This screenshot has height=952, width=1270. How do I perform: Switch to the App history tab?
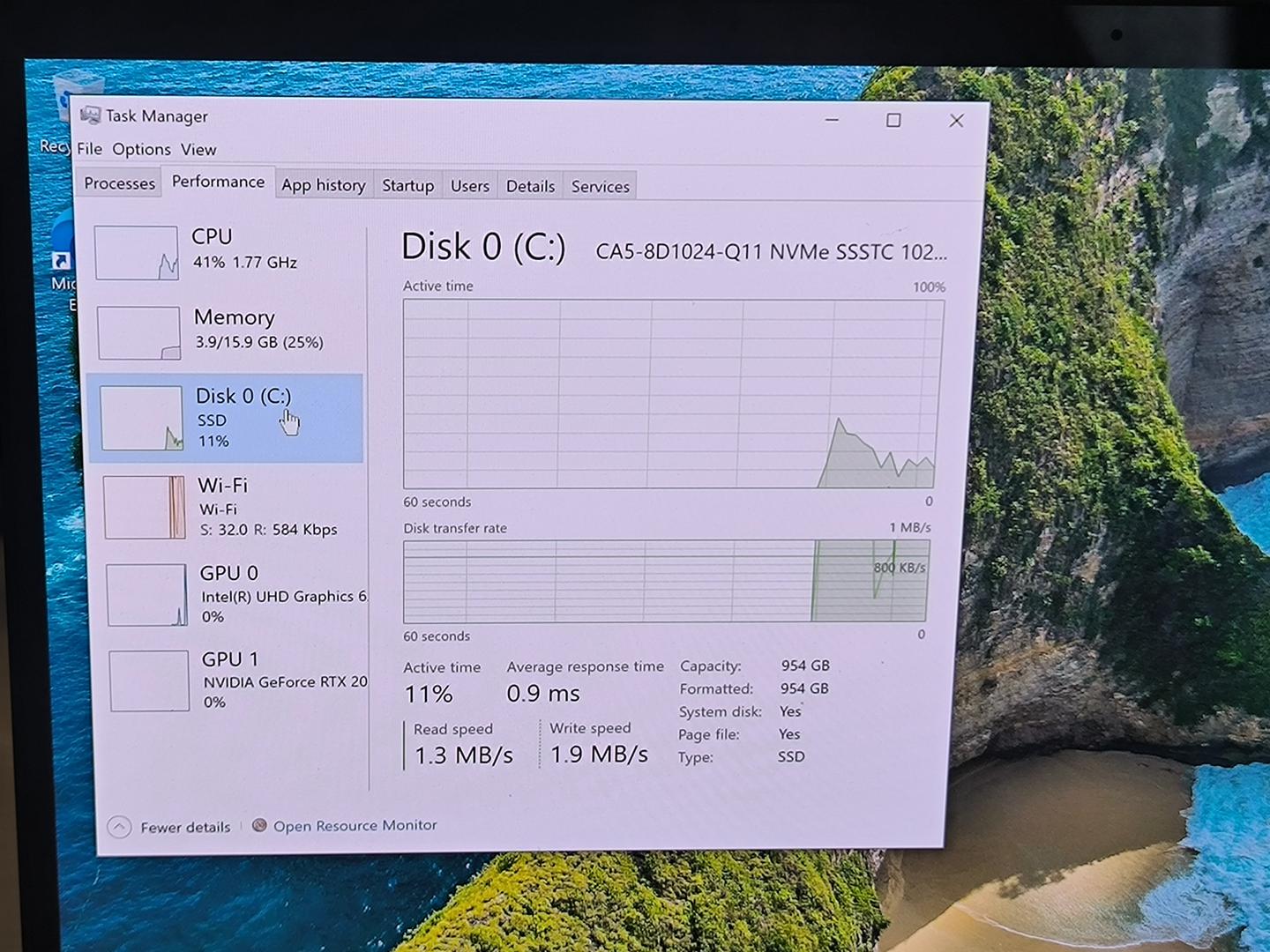coord(323,185)
